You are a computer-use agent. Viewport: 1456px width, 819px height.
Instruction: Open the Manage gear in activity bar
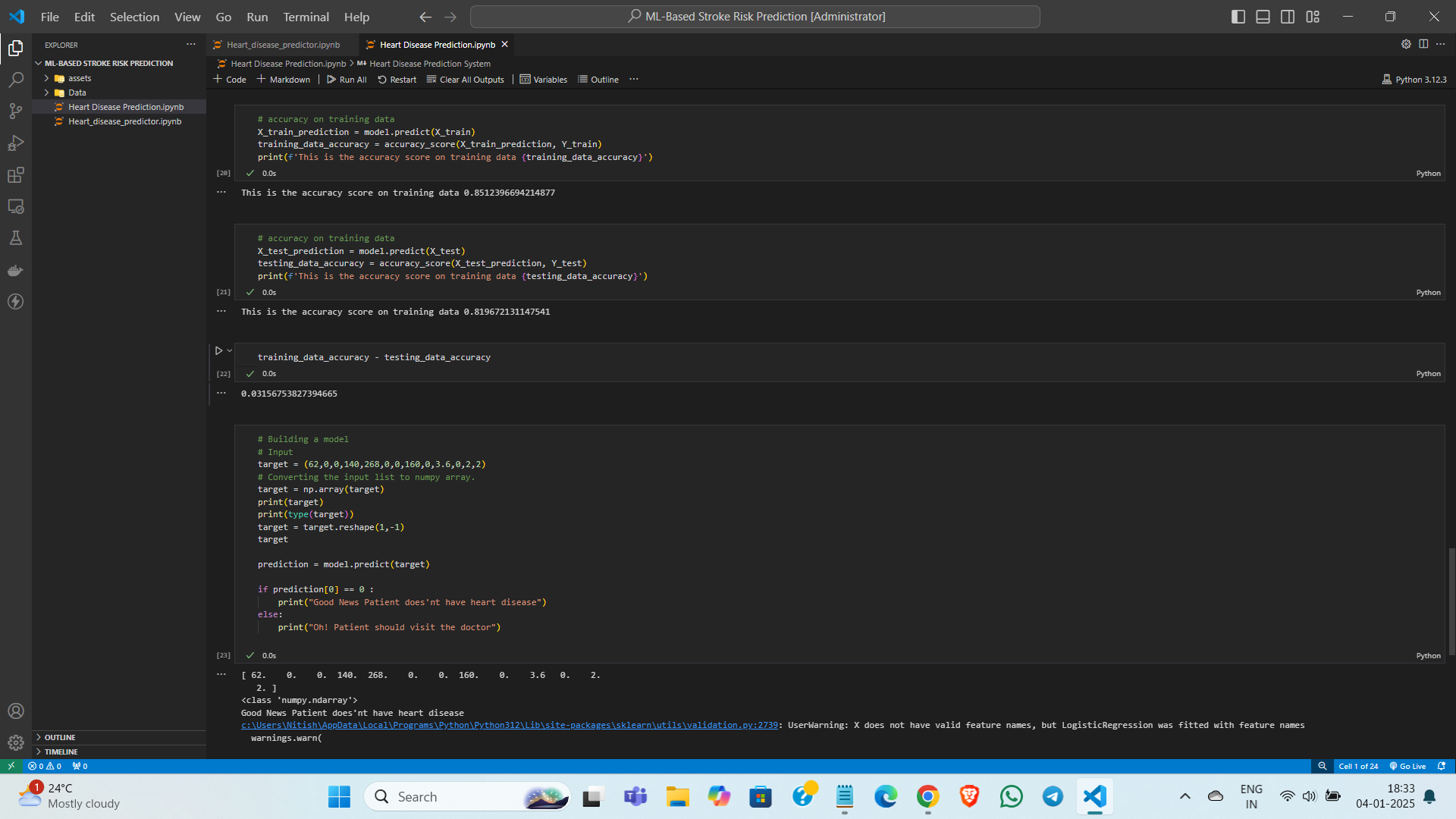16,743
